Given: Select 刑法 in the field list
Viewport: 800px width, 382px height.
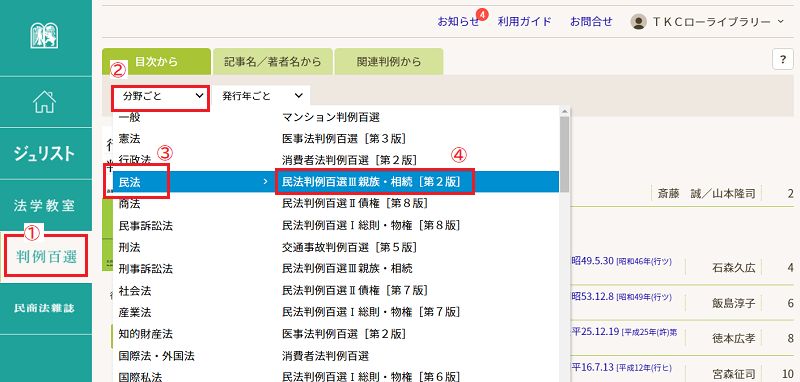Looking at the screenshot, I should [129, 247].
